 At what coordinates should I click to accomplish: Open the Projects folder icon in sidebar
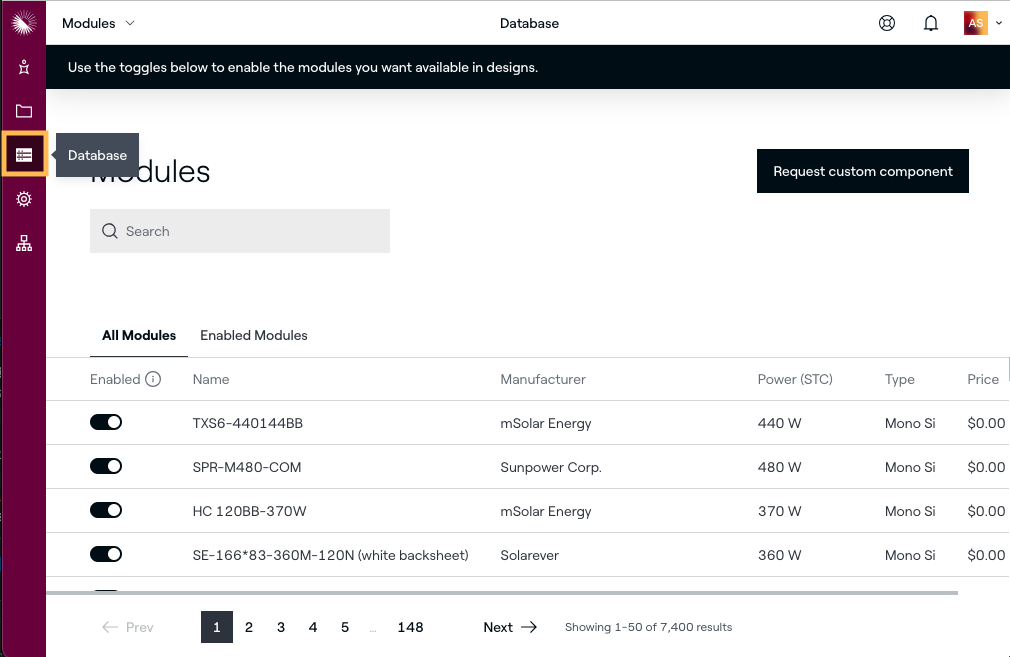[x=24, y=111]
